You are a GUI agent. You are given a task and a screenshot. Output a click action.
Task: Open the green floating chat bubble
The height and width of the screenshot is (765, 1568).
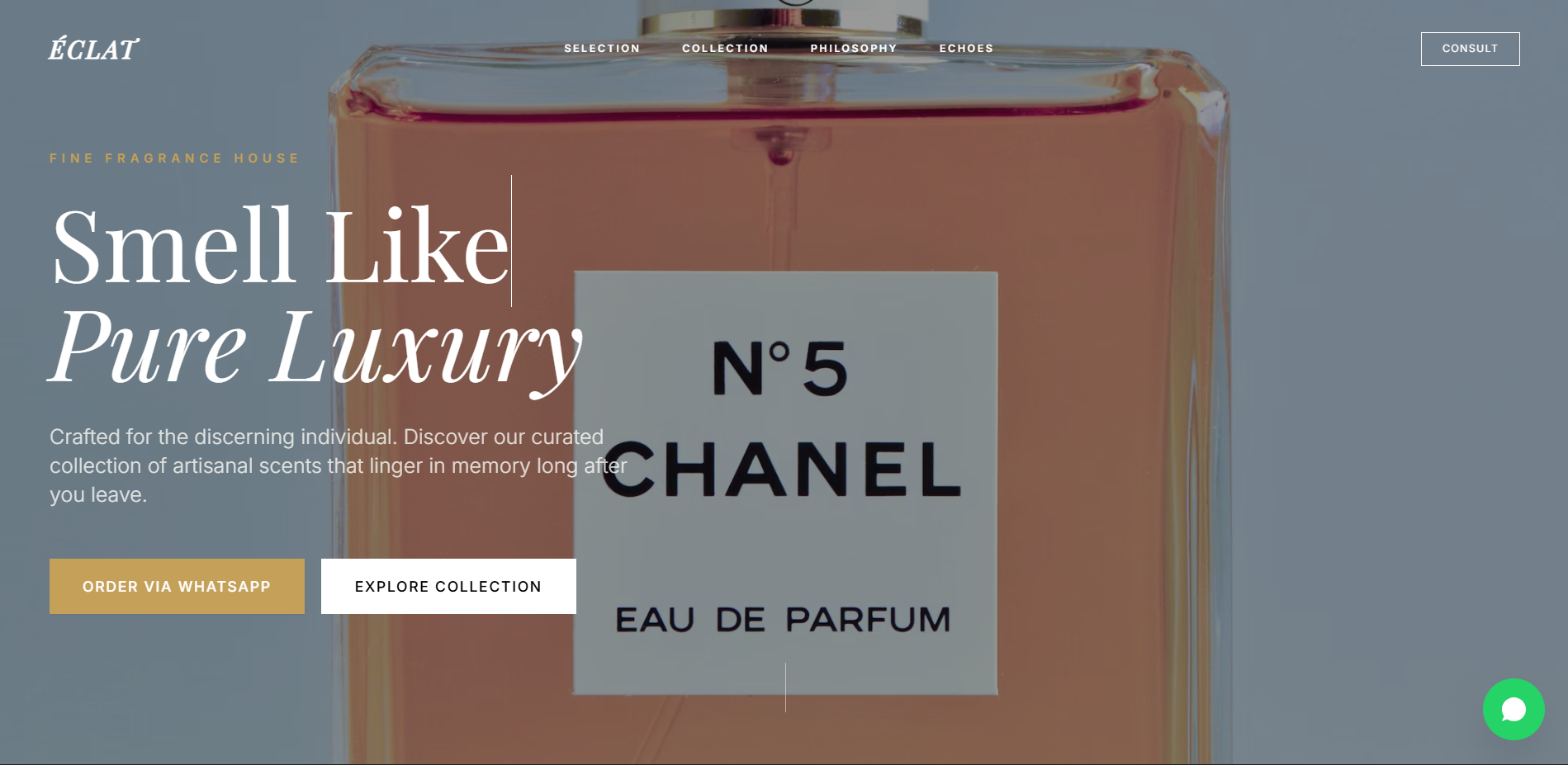point(1514,709)
